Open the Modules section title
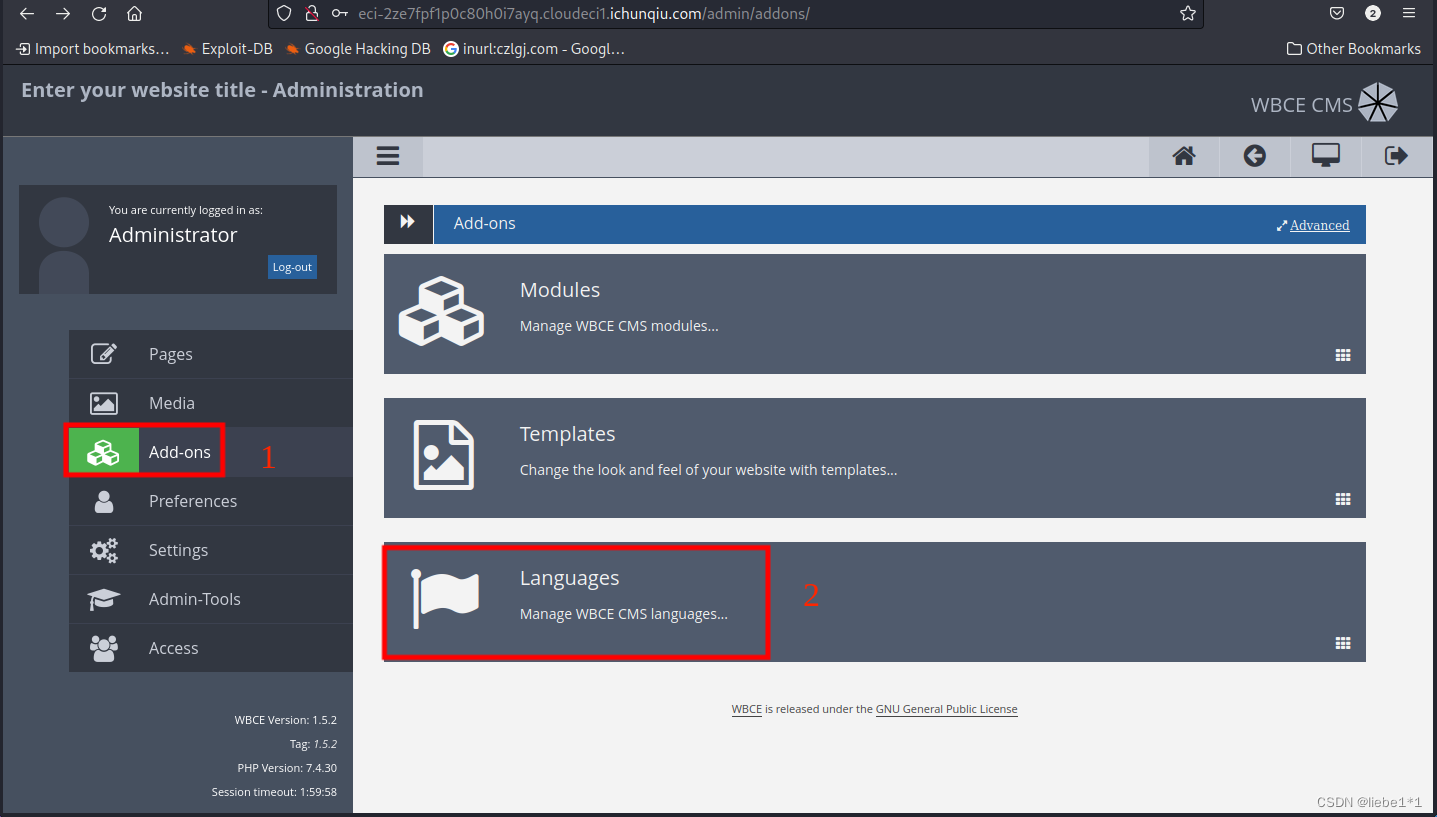The width and height of the screenshot is (1437, 817). point(560,290)
